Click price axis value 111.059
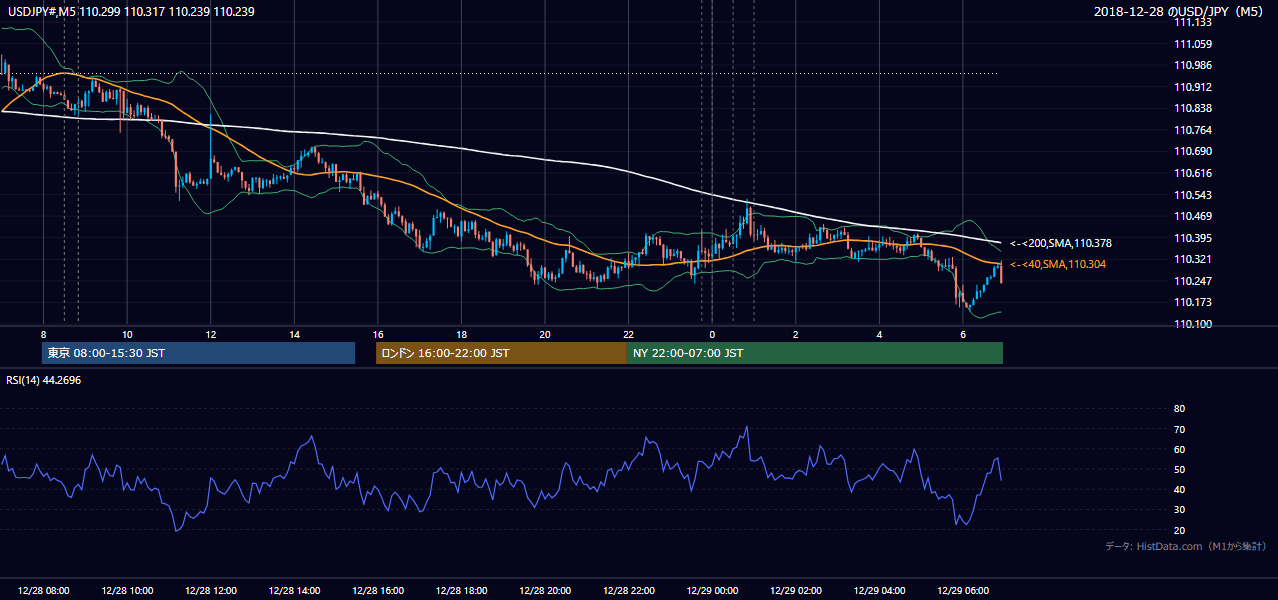1278x600 pixels. pyautogui.click(x=1192, y=44)
